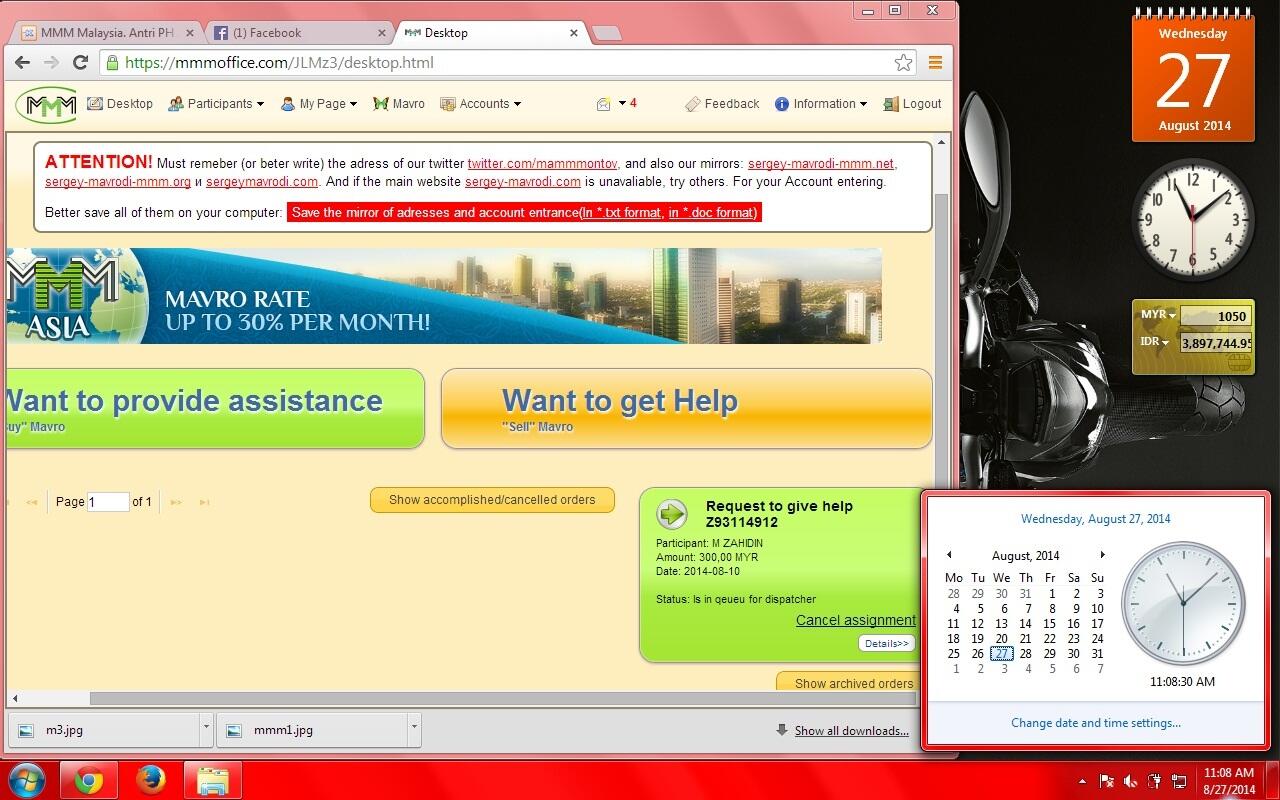The height and width of the screenshot is (800, 1280).
Task: Go back with browser back arrow
Action: (x=23, y=62)
